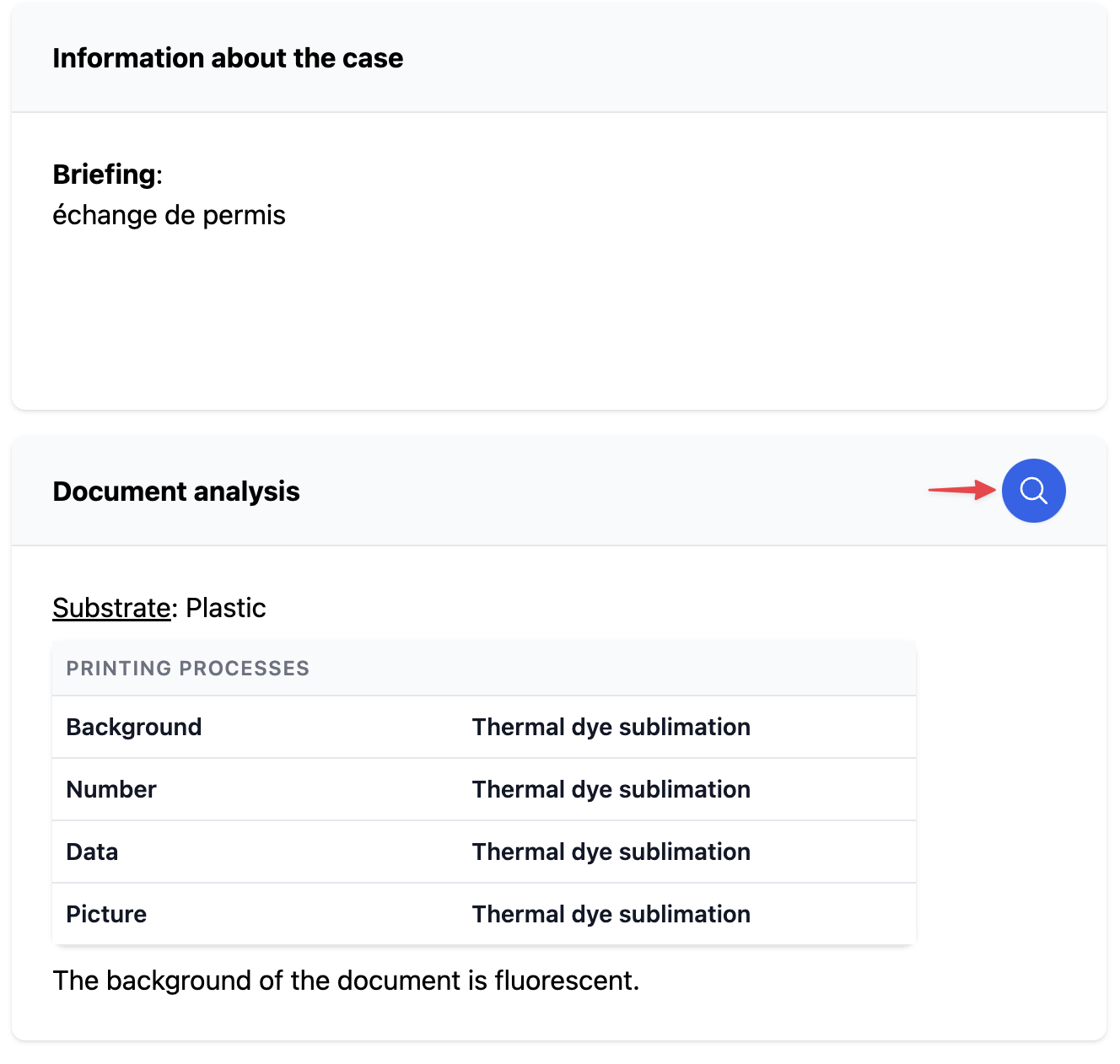1120x1064 pixels.
Task: Select the Briefing label
Action: (x=105, y=175)
